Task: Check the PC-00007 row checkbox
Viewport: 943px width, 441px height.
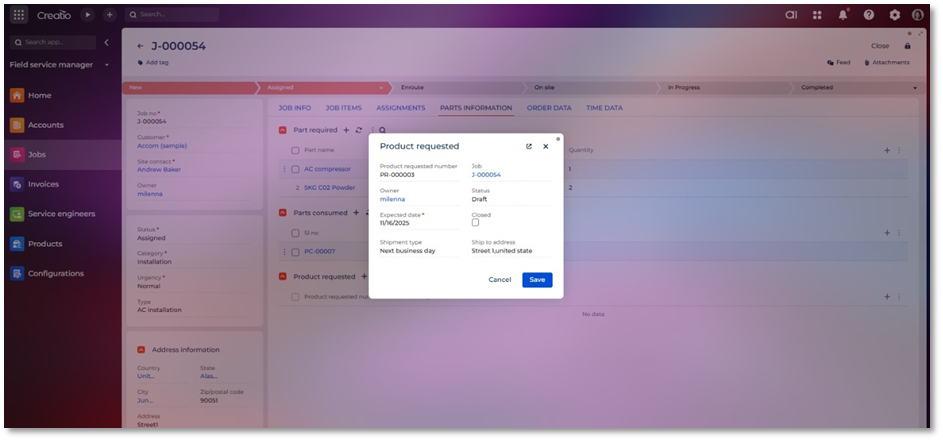Action: [x=295, y=251]
